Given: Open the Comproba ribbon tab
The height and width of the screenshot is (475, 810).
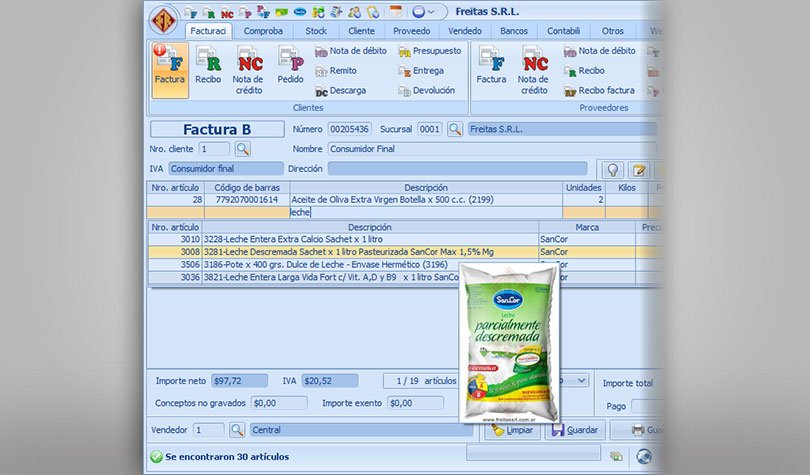Looking at the screenshot, I should [x=263, y=31].
